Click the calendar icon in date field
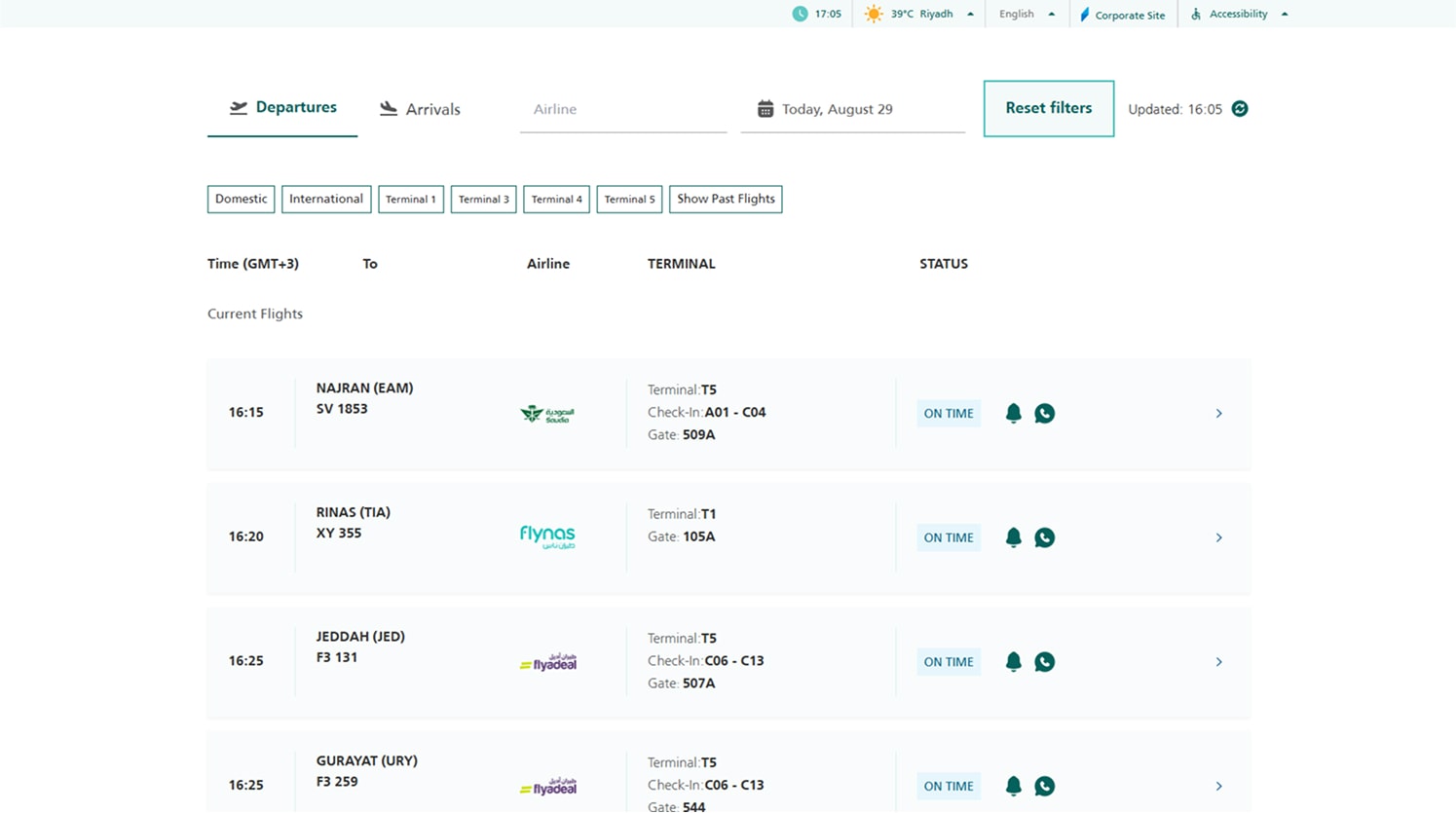 coord(765,109)
